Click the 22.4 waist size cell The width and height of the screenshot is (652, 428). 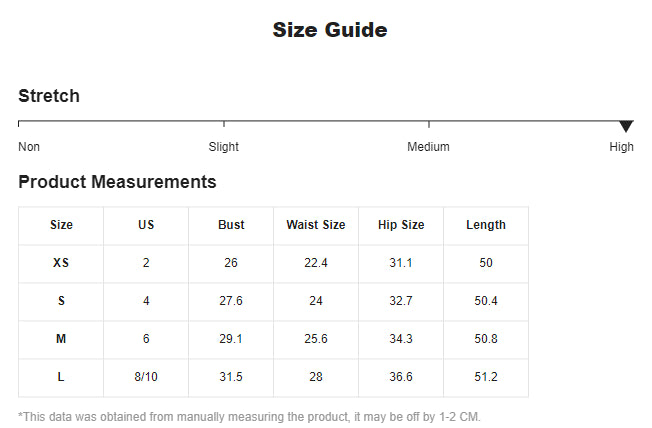(316, 263)
